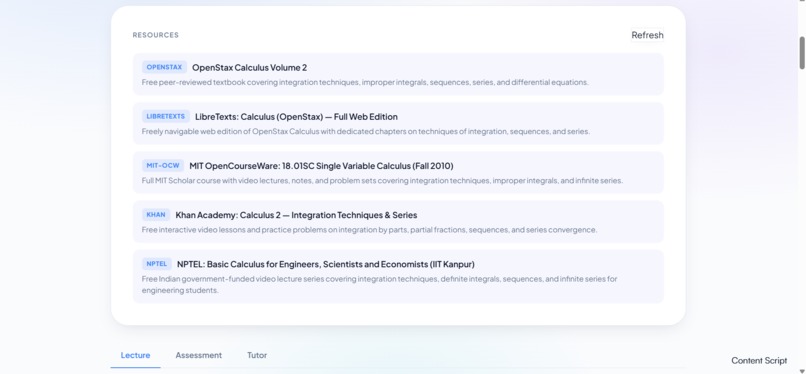The image size is (806, 374).
Task: Click the LIBRETEXTS source badge
Action: coord(166,117)
